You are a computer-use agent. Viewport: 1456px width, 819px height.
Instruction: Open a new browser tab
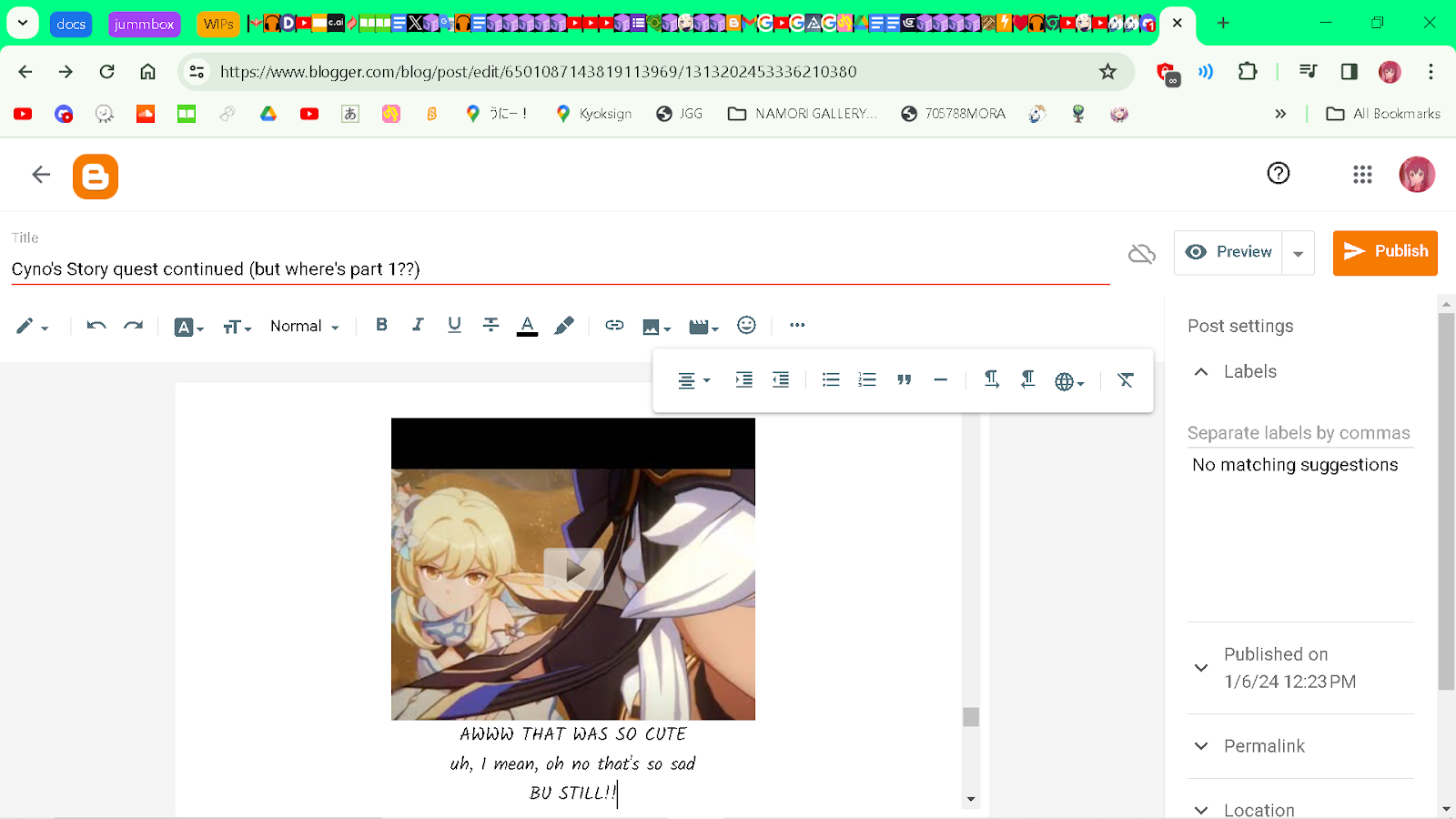pyautogui.click(x=1223, y=23)
